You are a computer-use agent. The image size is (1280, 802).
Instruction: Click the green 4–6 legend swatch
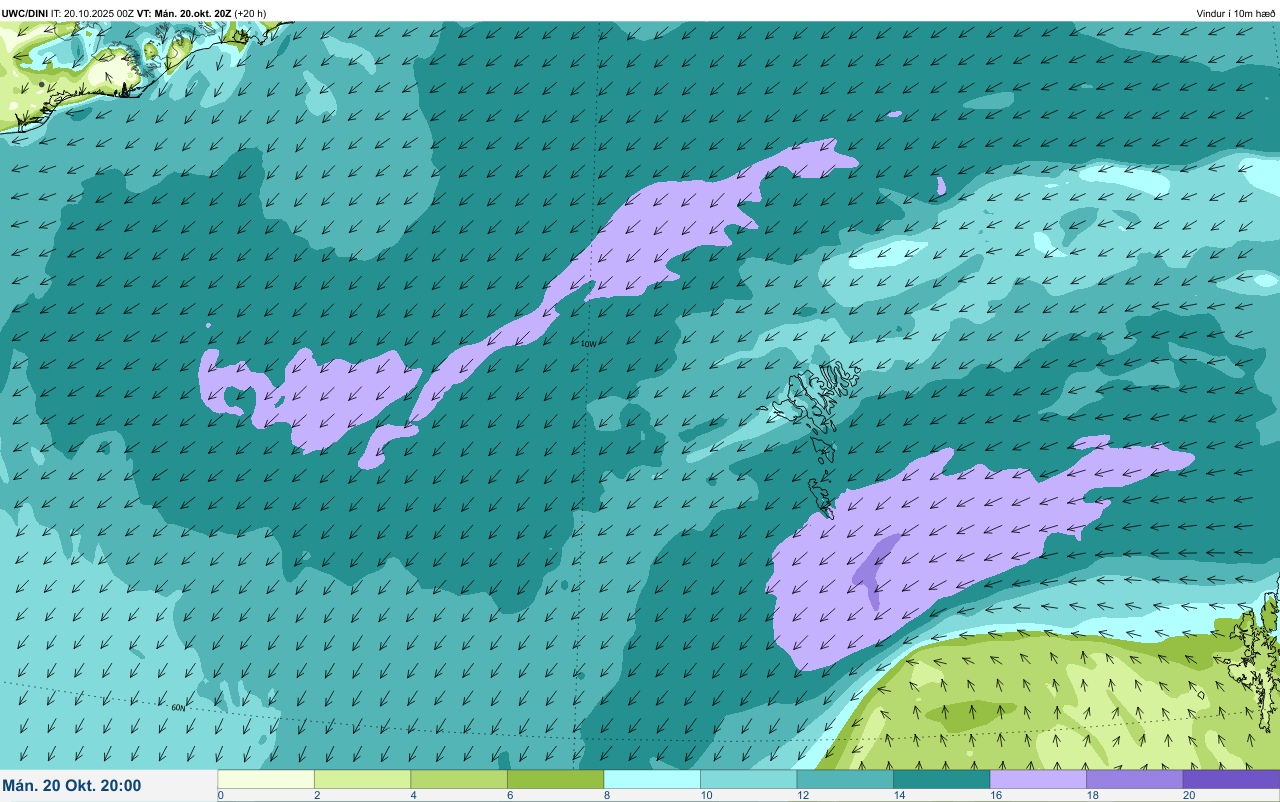[x=459, y=779]
